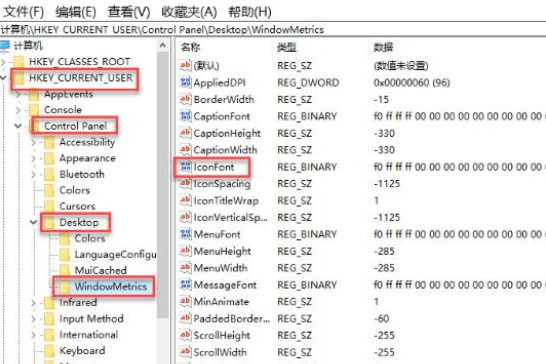
Task: Select the IconSpacing string value icon
Action: tap(185, 183)
